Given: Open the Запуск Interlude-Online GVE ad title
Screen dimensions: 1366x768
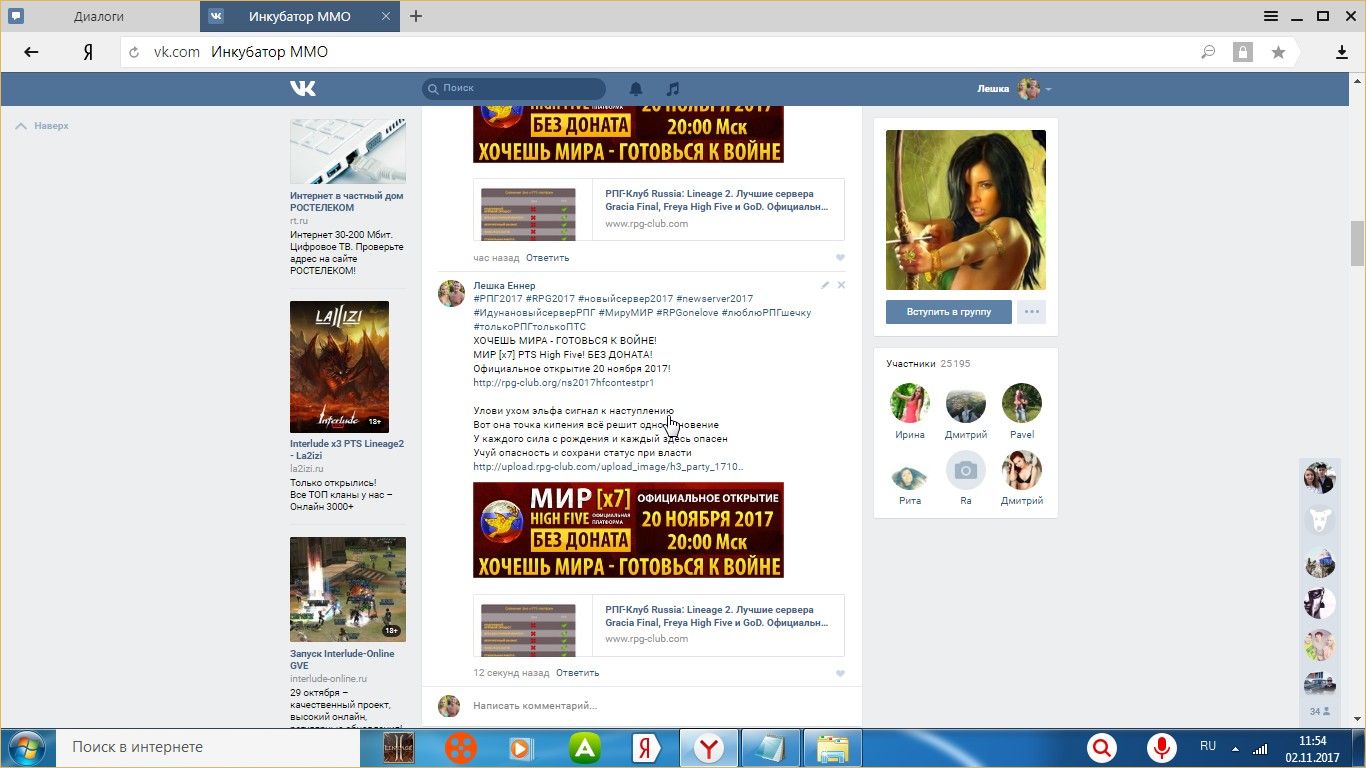Looking at the screenshot, I should point(342,660).
